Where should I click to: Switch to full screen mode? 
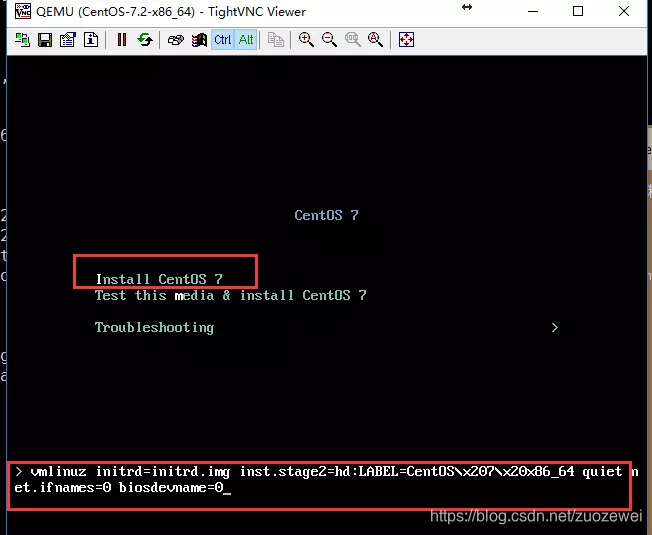point(406,40)
